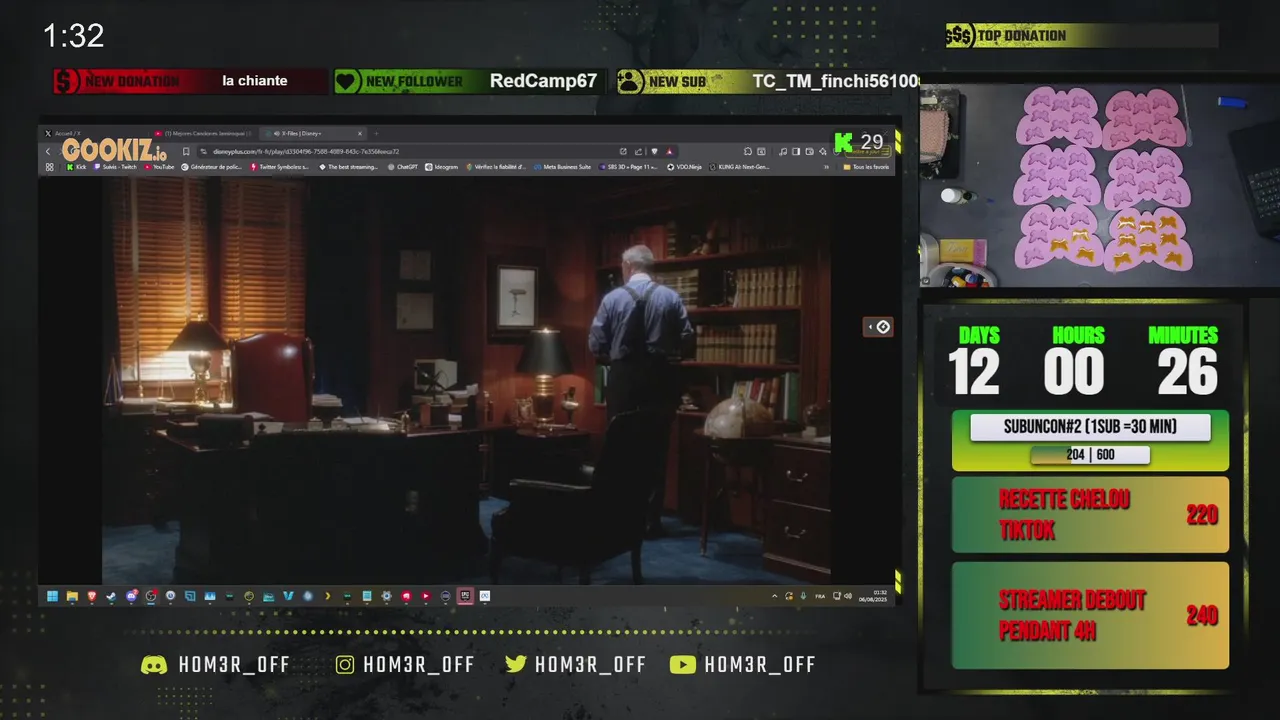1280x720 pixels.
Task: Open the Kick bookmark
Action: tap(76, 167)
